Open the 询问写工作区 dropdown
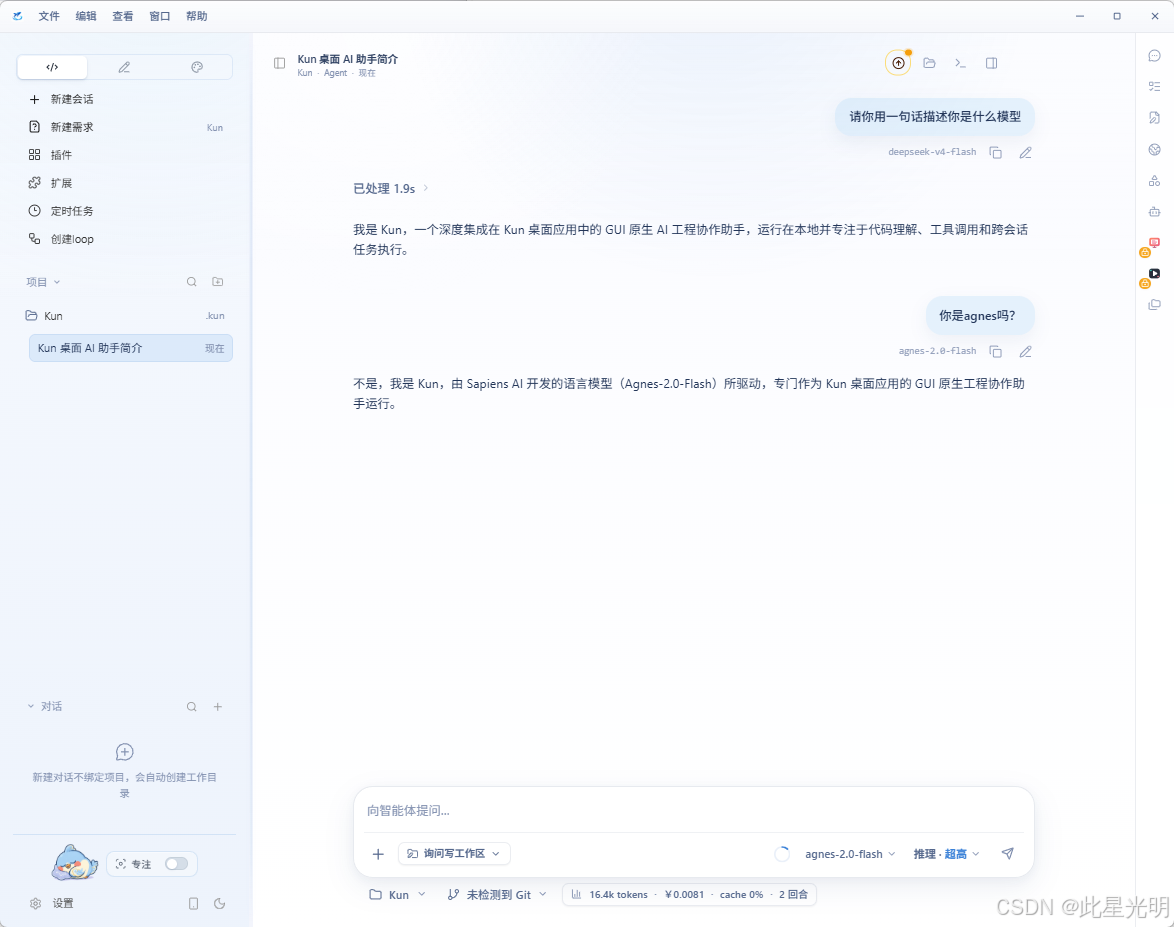Screen dimensions: 1174x927 (454, 854)
